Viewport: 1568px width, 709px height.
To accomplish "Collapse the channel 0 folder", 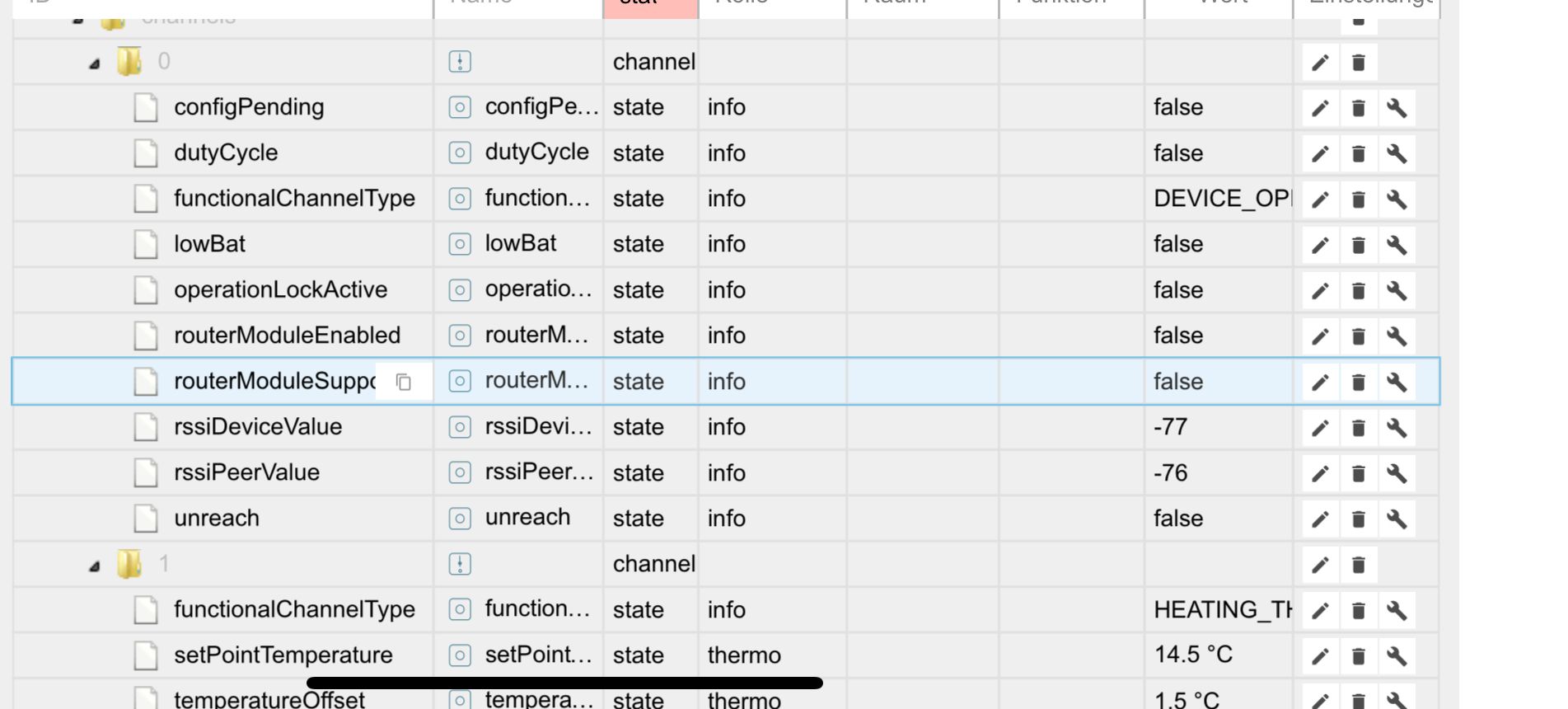I will [x=95, y=63].
